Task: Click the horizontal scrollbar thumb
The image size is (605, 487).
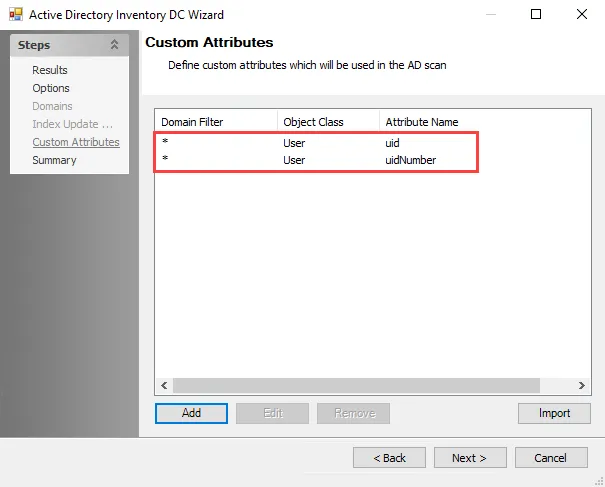Action: coord(356,386)
